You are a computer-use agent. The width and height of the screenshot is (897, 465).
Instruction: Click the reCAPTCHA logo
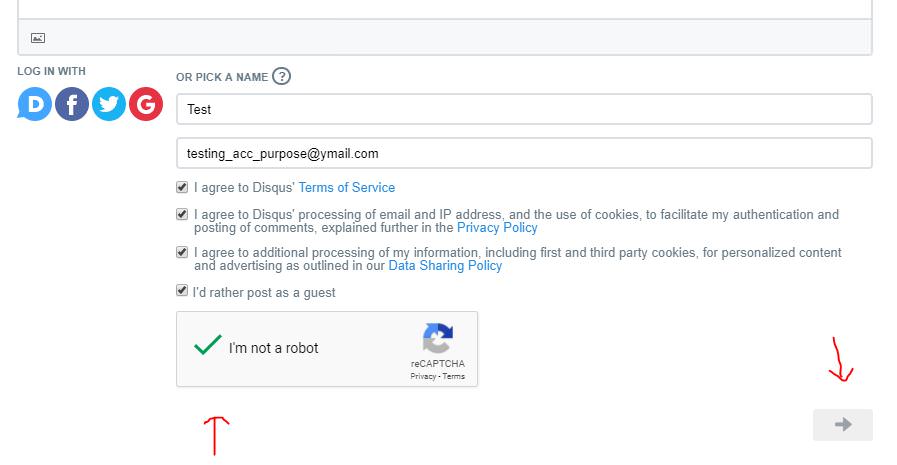pyautogui.click(x=437, y=338)
